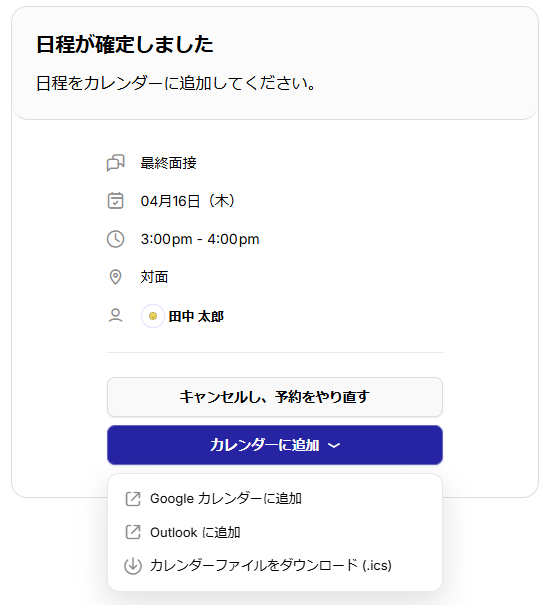Click the download icon for .ics file
The height and width of the screenshot is (605, 552).
[x=133, y=566]
